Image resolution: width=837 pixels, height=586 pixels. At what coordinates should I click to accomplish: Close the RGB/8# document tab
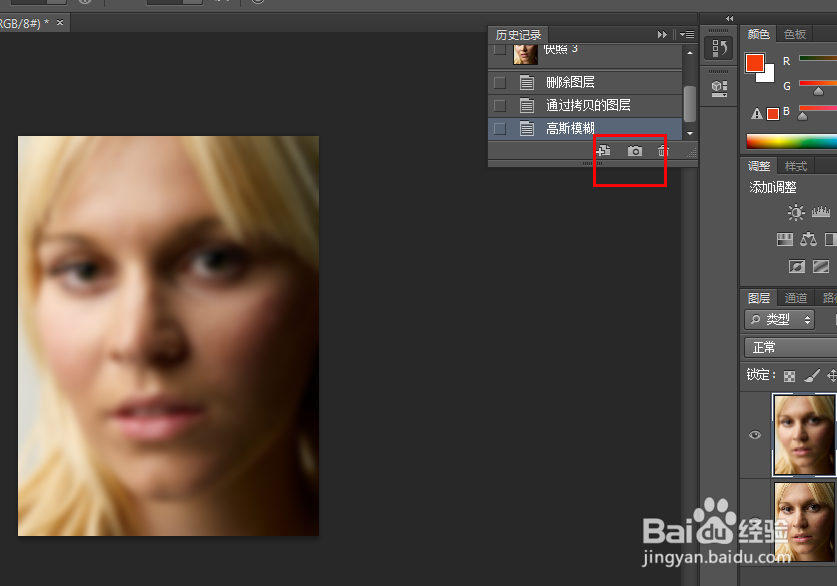[60, 22]
